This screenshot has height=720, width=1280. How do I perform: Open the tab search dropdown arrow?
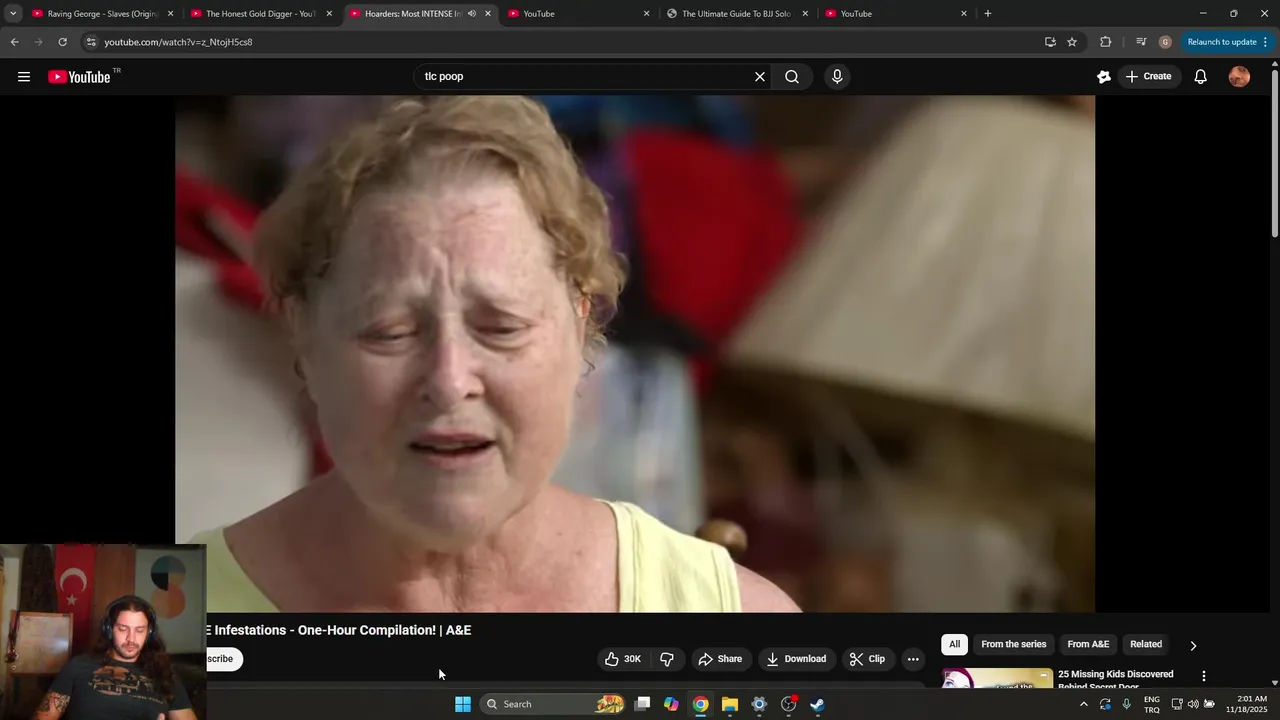click(x=13, y=14)
